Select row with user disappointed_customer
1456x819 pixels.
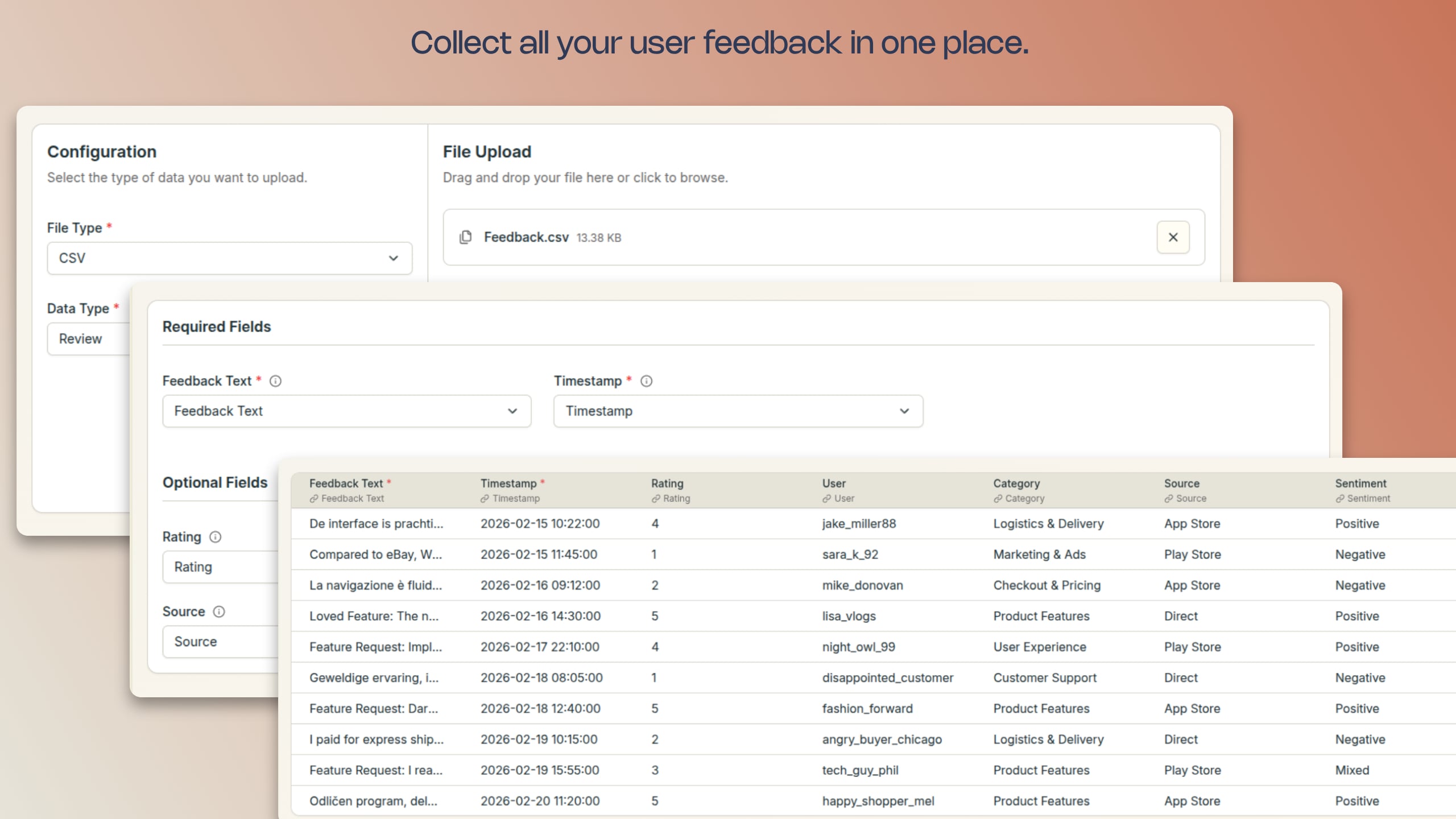click(x=887, y=678)
